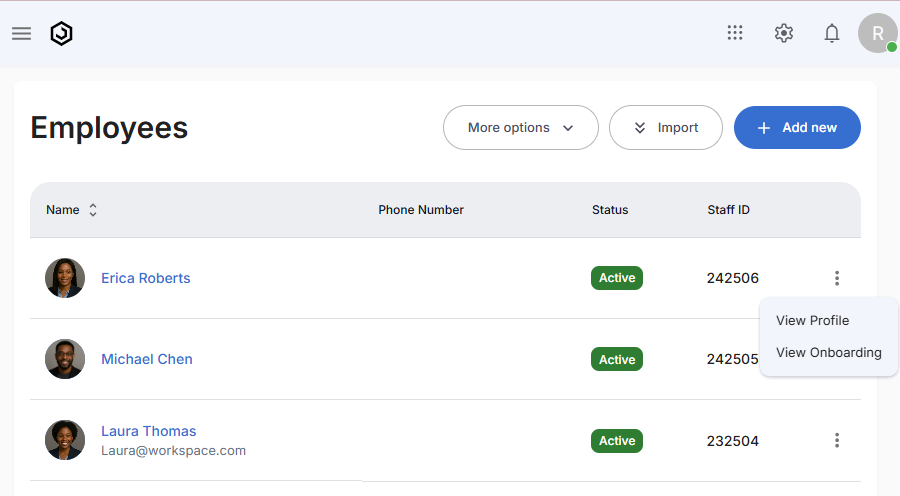Choose View Onboarding from the context menu
The image size is (900, 496).
[828, 353]
